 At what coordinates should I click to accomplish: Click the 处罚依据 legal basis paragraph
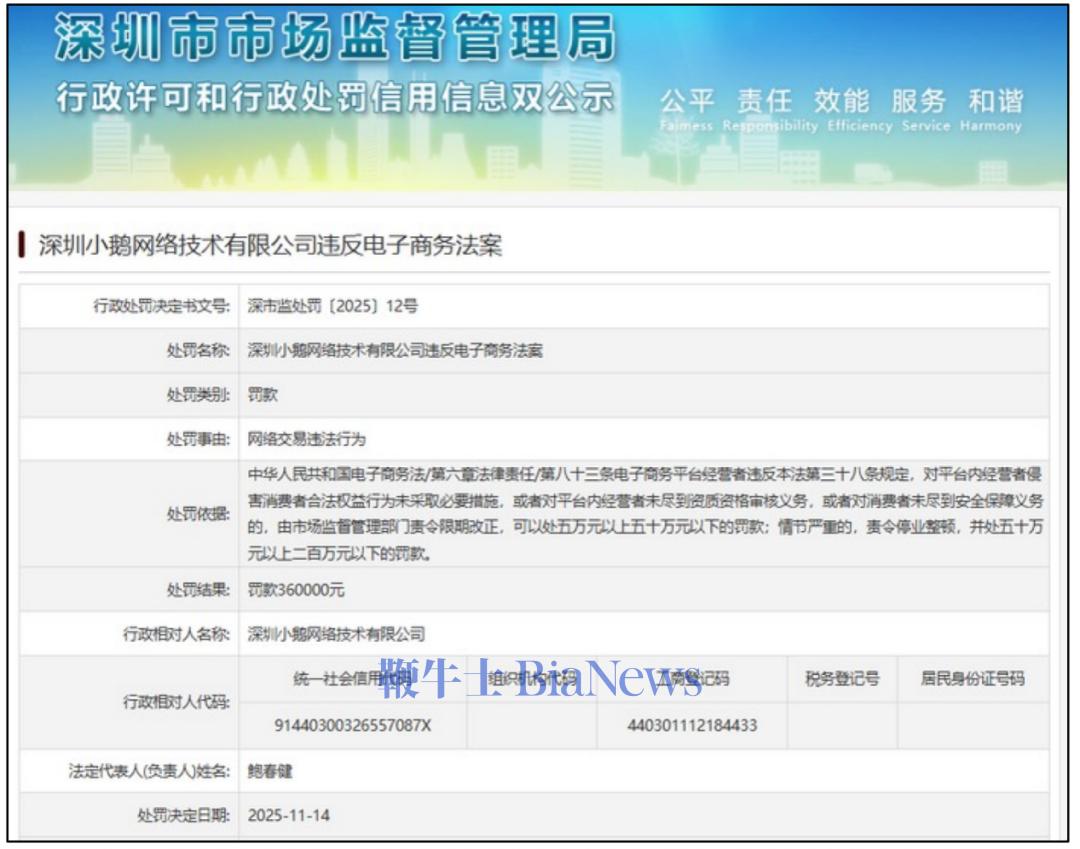645,514
